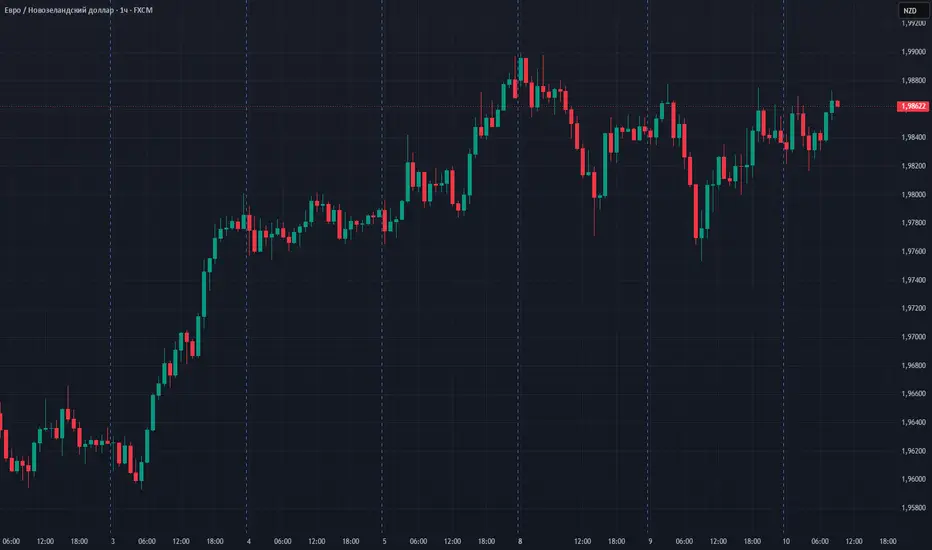Click the 1,96600 price axis label
The image size is (932, 550).
point(914,394)
